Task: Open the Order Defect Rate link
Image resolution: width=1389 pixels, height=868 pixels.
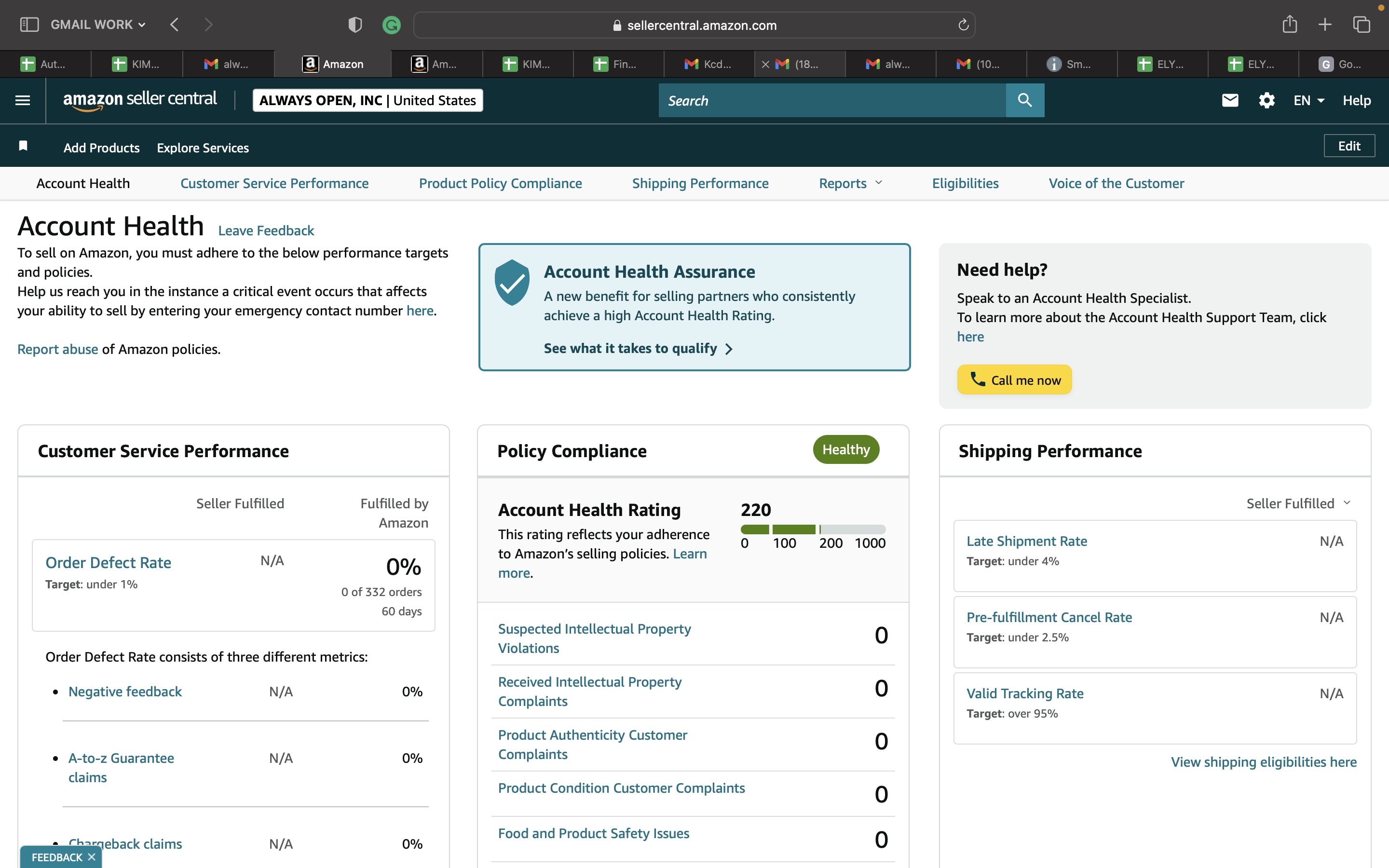Action: 109,563
